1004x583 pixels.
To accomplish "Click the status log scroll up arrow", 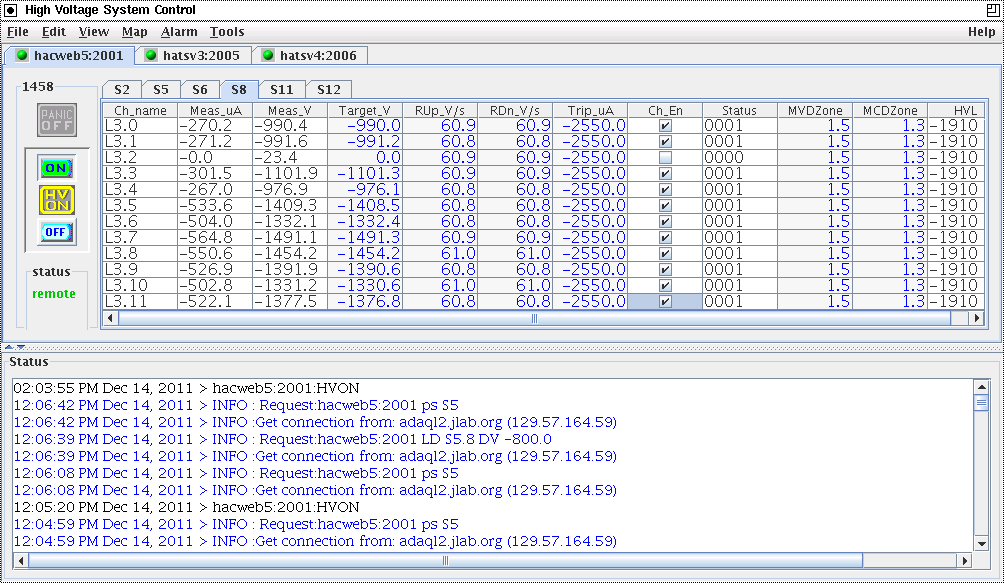I will (982, 387).
